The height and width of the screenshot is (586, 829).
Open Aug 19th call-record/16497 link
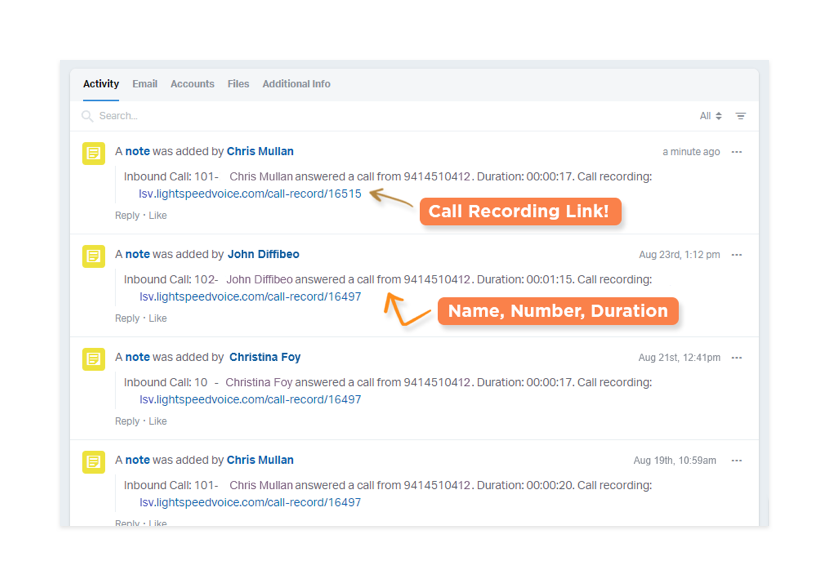[250, 502]
